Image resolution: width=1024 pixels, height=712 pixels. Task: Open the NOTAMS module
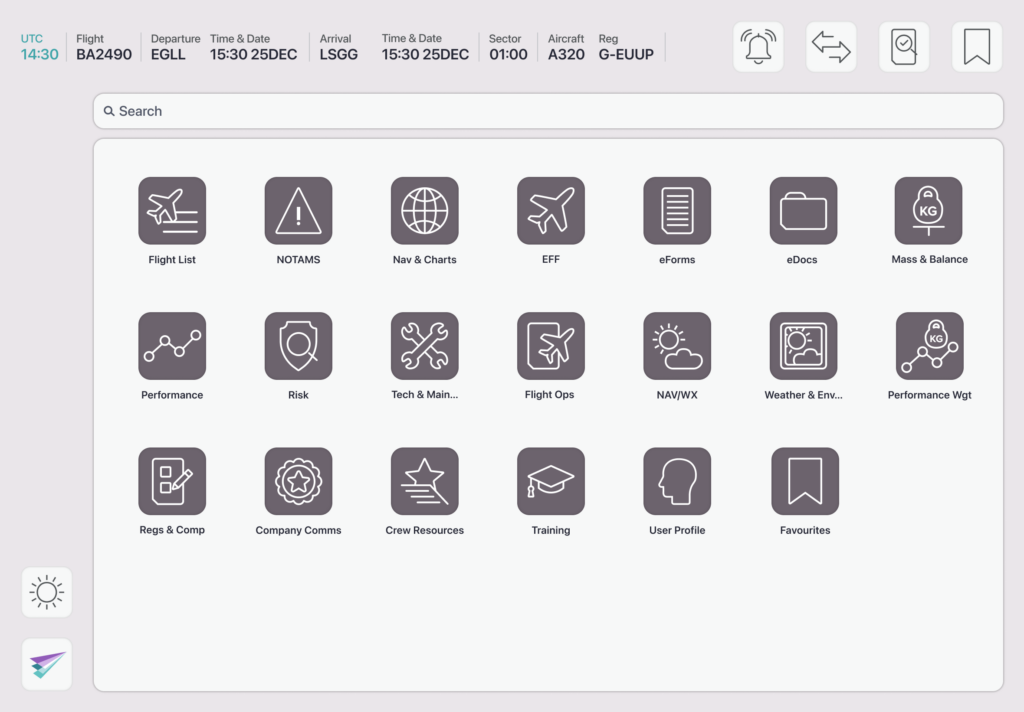[x=298, y=211]
